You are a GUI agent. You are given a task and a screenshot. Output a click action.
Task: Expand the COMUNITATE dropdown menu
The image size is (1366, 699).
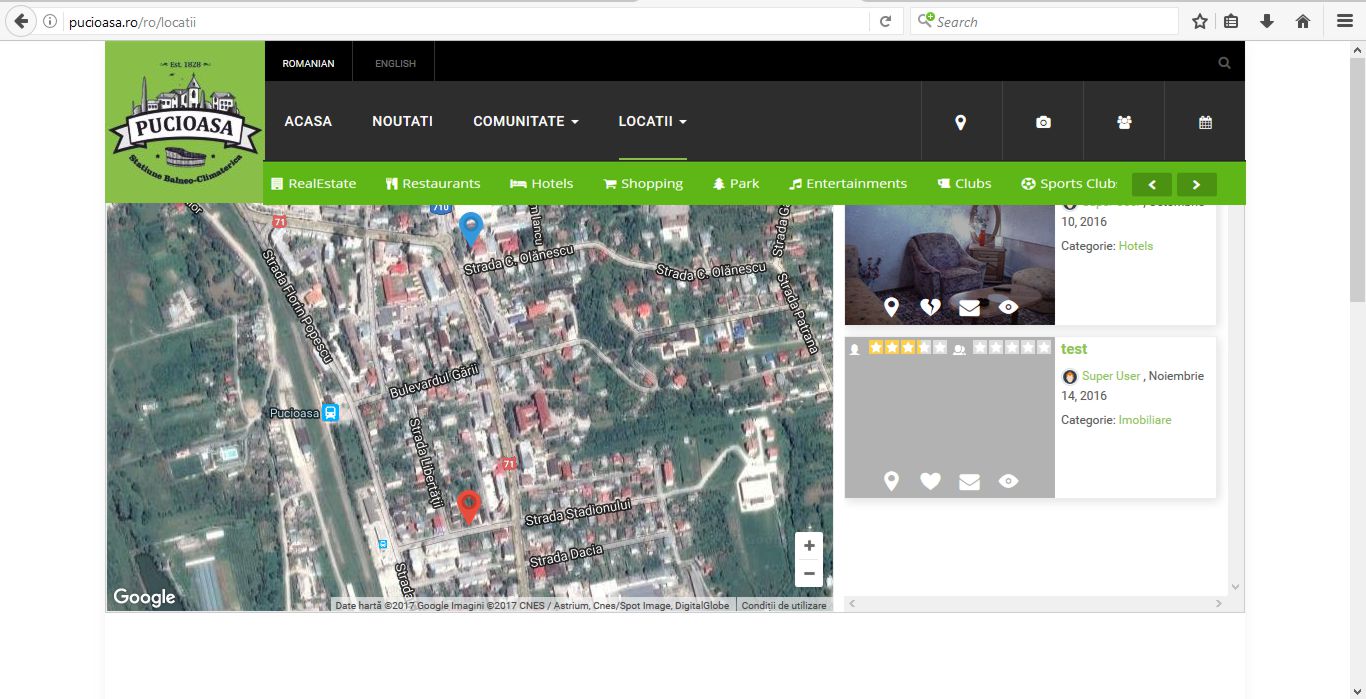(x=525, y=121)
